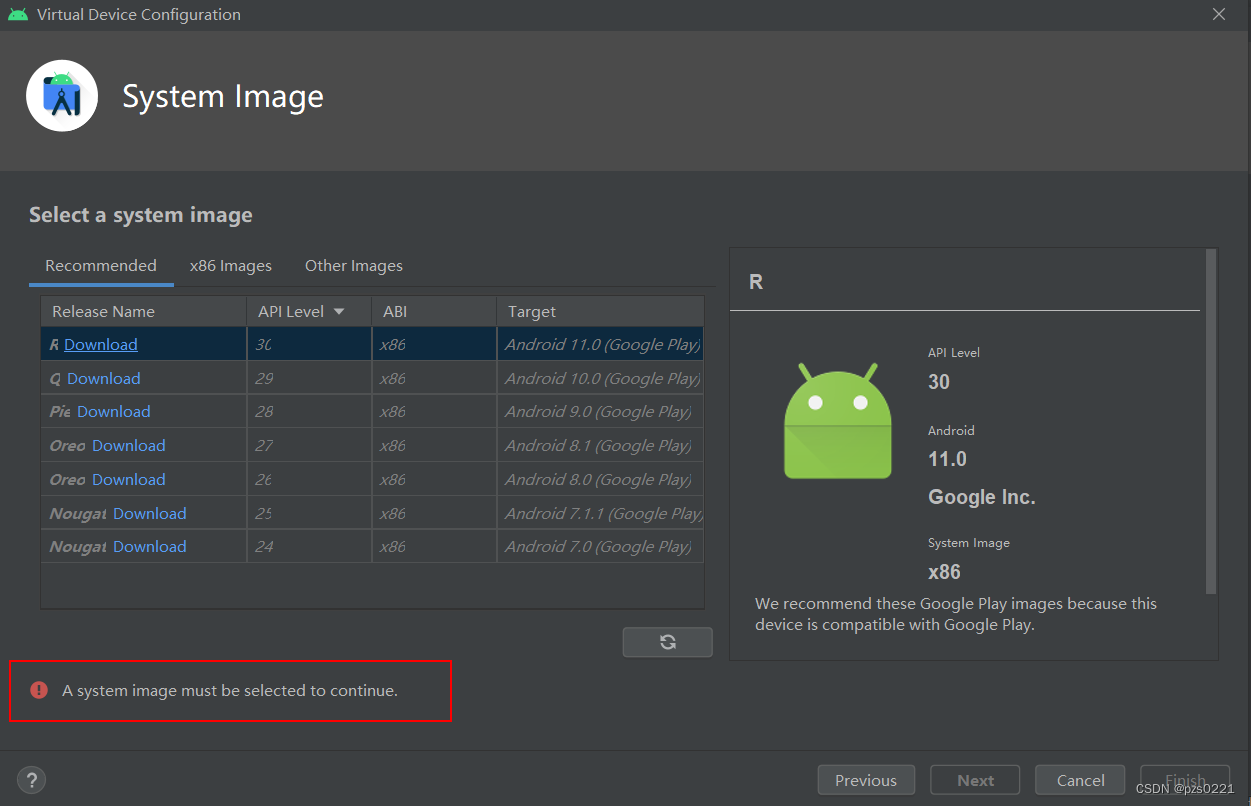Select the Recommended tab
1251x806 pixels.
(100, 265)
